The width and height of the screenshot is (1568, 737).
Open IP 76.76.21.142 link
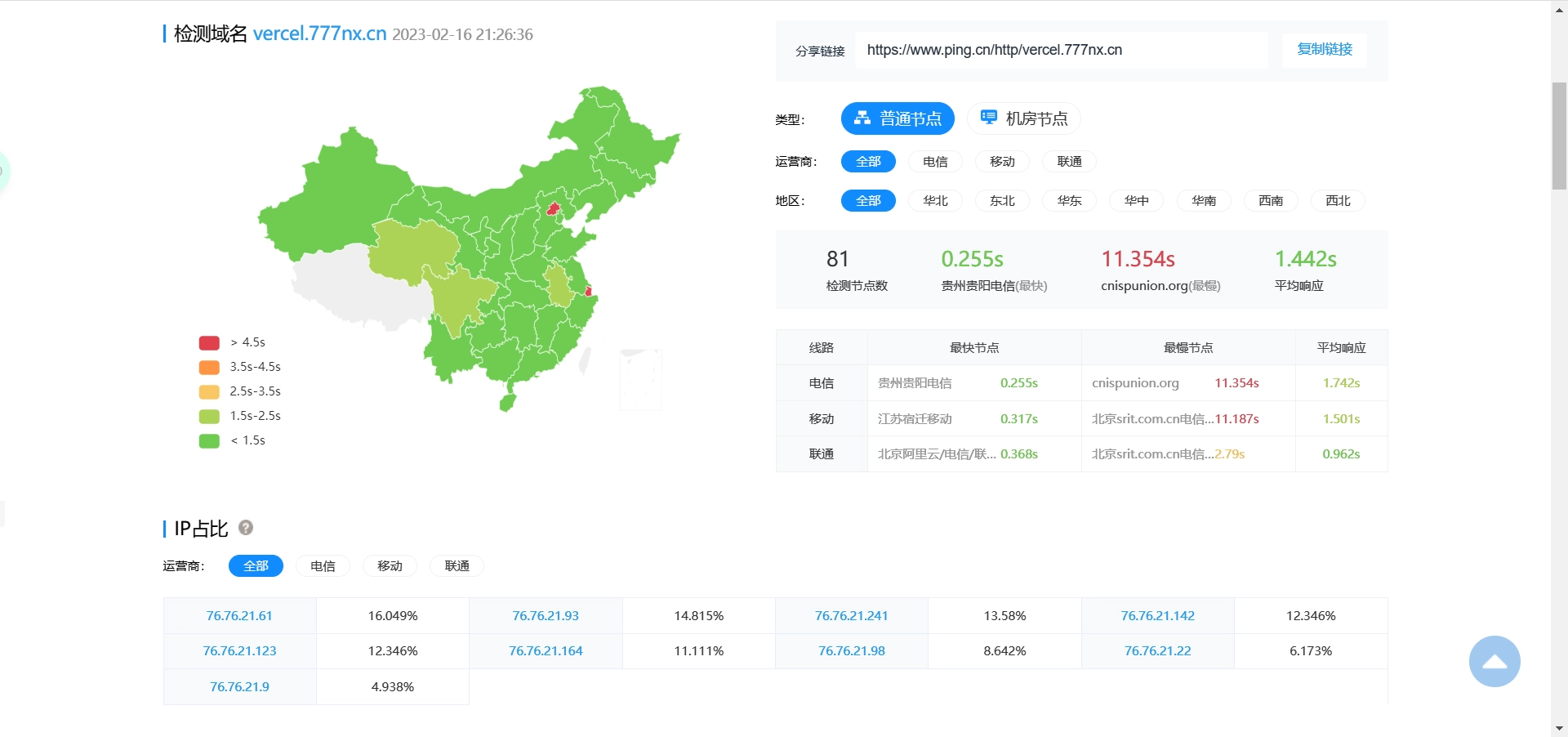tap(1157, 616)
